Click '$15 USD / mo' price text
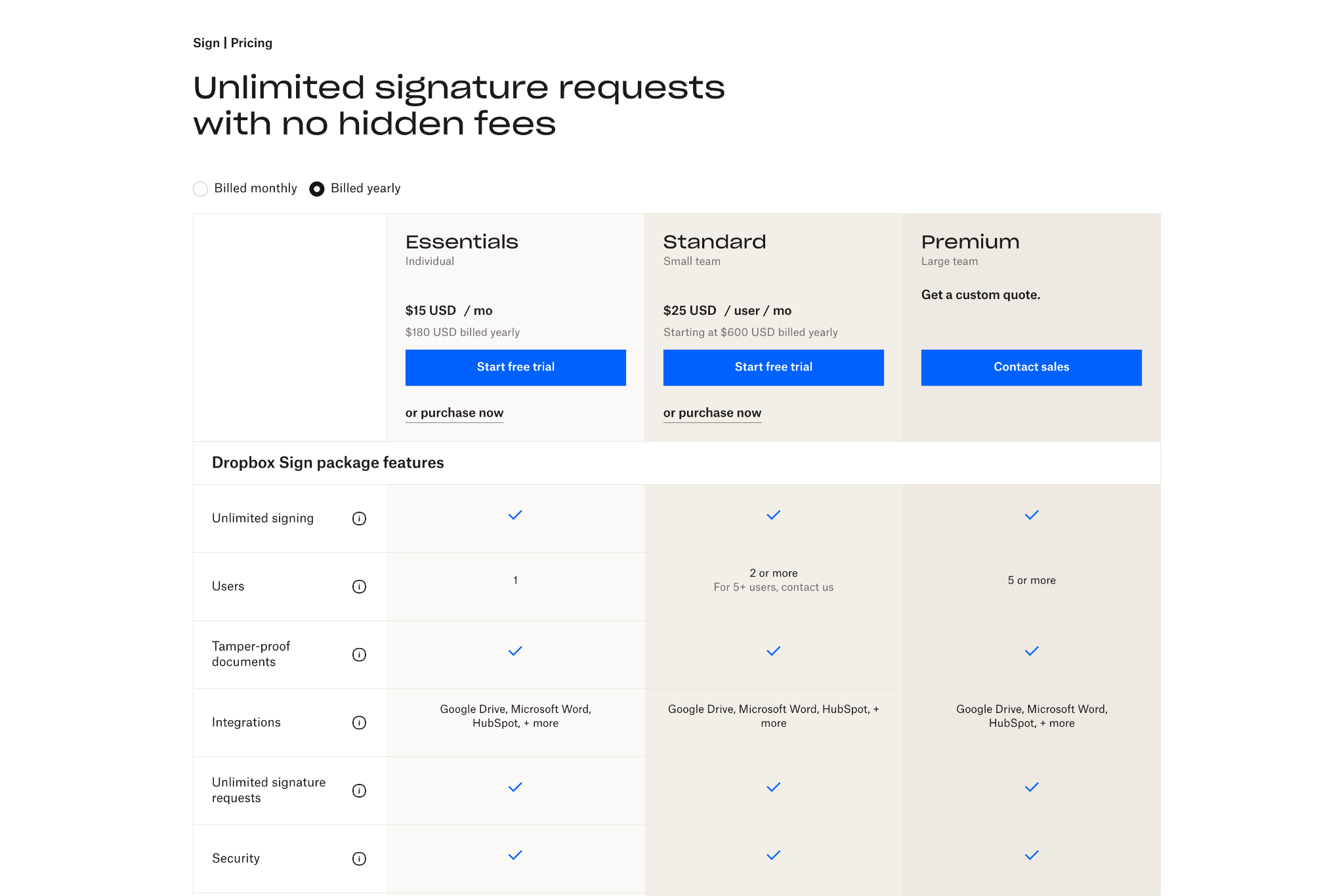 click(x=449, y=311)
